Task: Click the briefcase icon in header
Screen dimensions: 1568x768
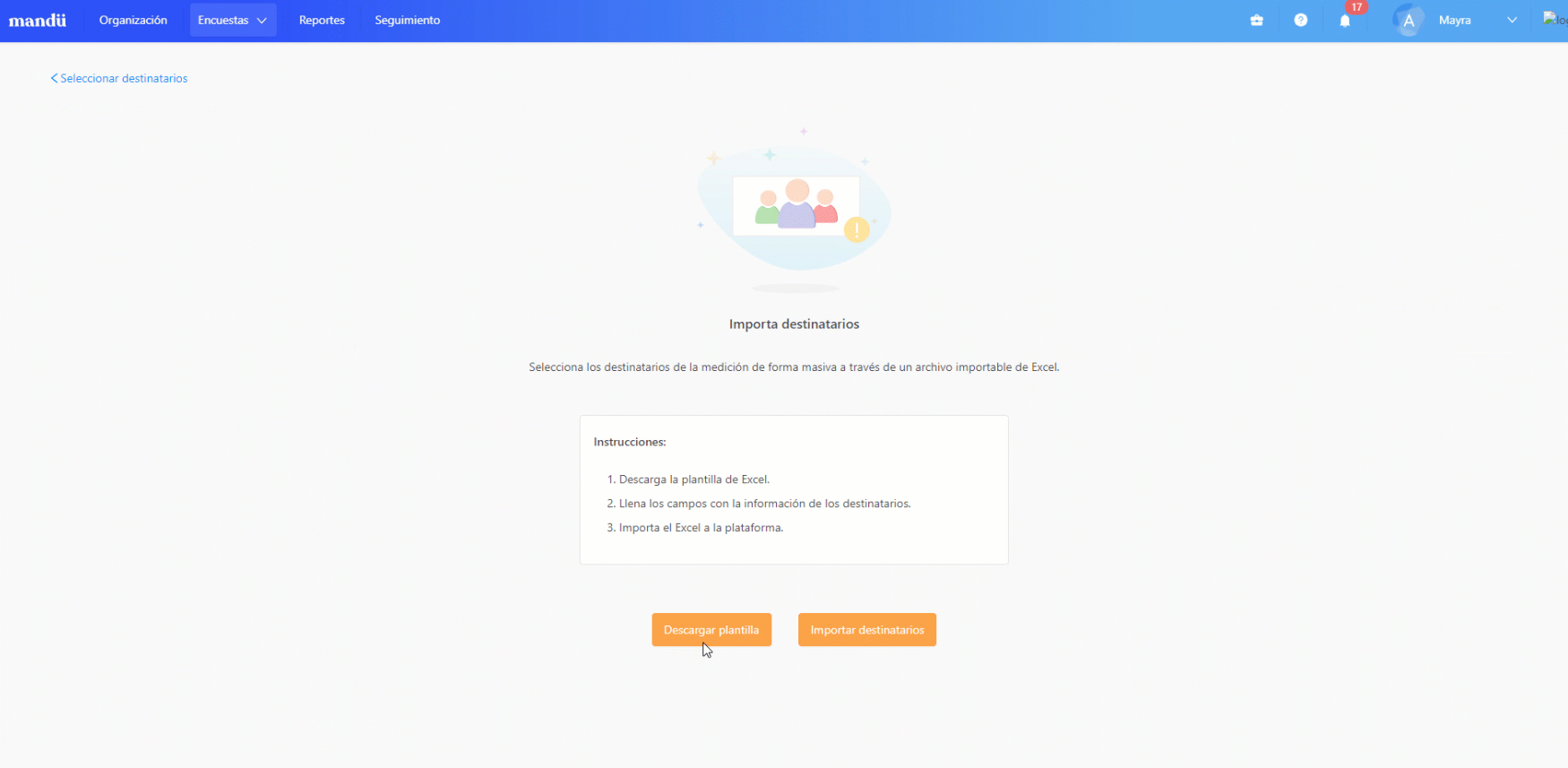Action: click(x=1256, y=21)
